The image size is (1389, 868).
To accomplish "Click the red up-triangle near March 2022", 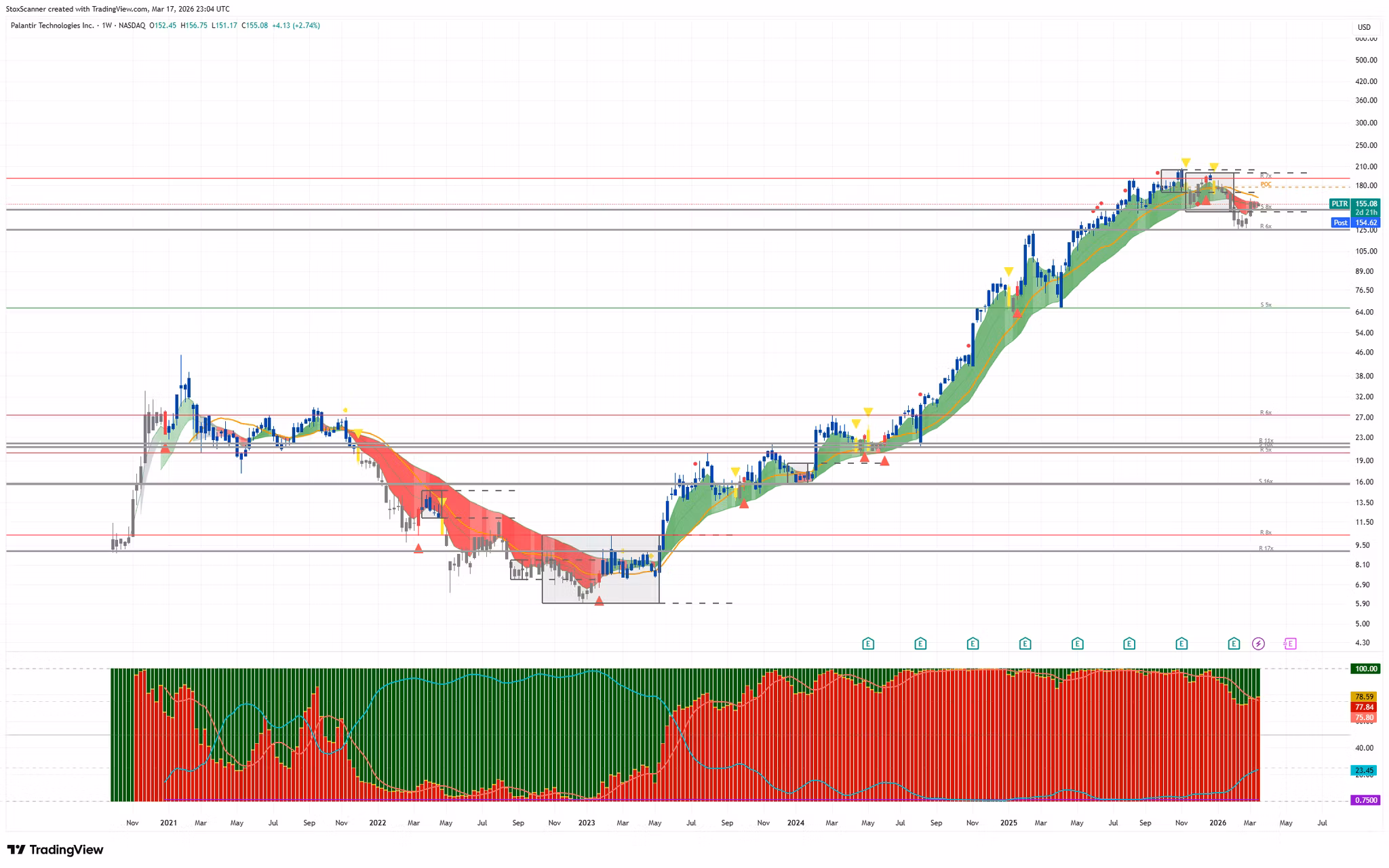I will point(418,549).
